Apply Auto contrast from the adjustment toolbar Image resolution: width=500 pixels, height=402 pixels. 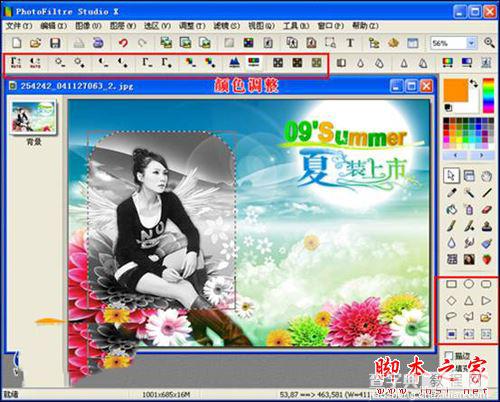pos(35,62)
